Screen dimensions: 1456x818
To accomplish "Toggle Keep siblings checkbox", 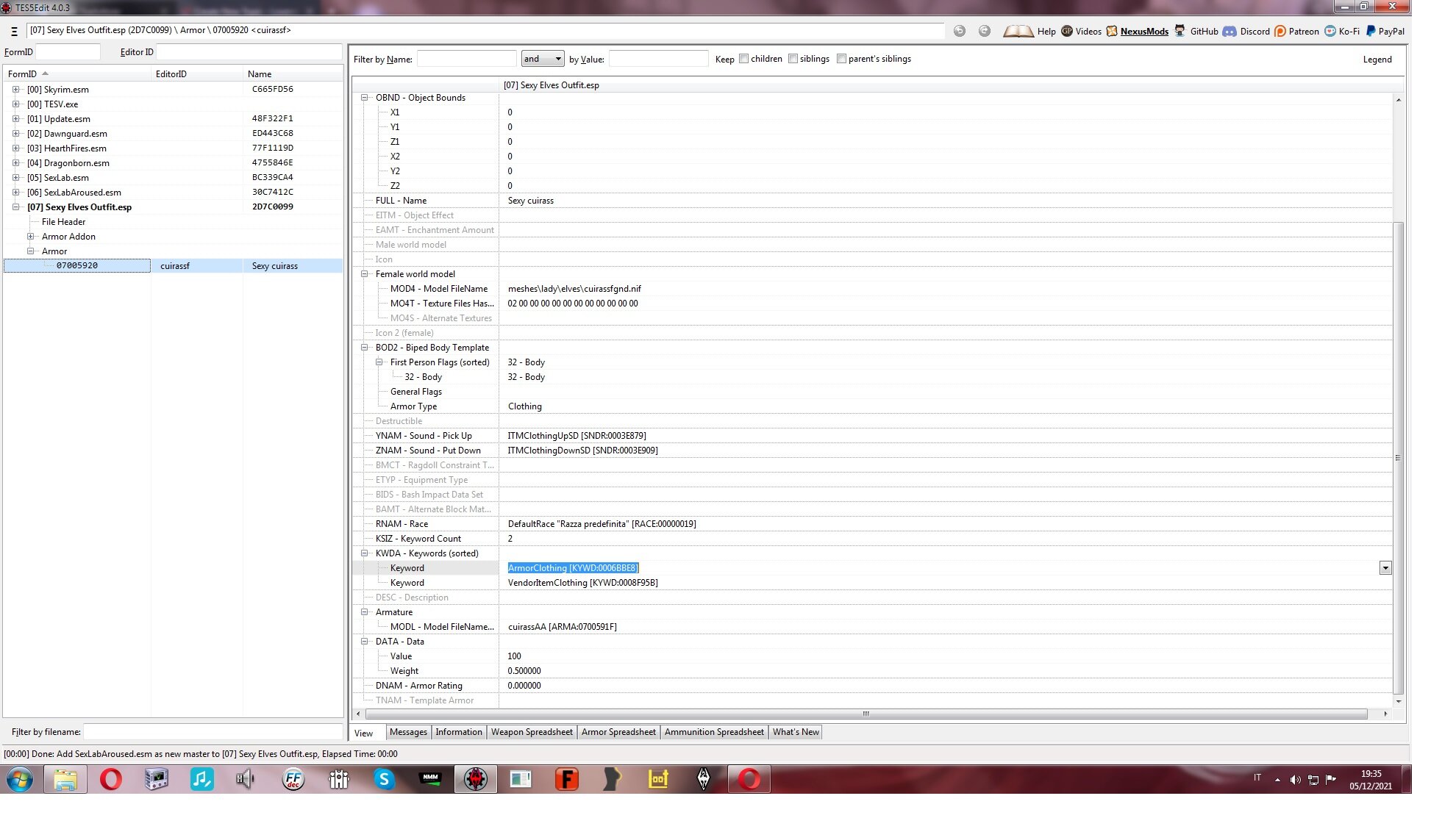I will (x=793, y=59).
